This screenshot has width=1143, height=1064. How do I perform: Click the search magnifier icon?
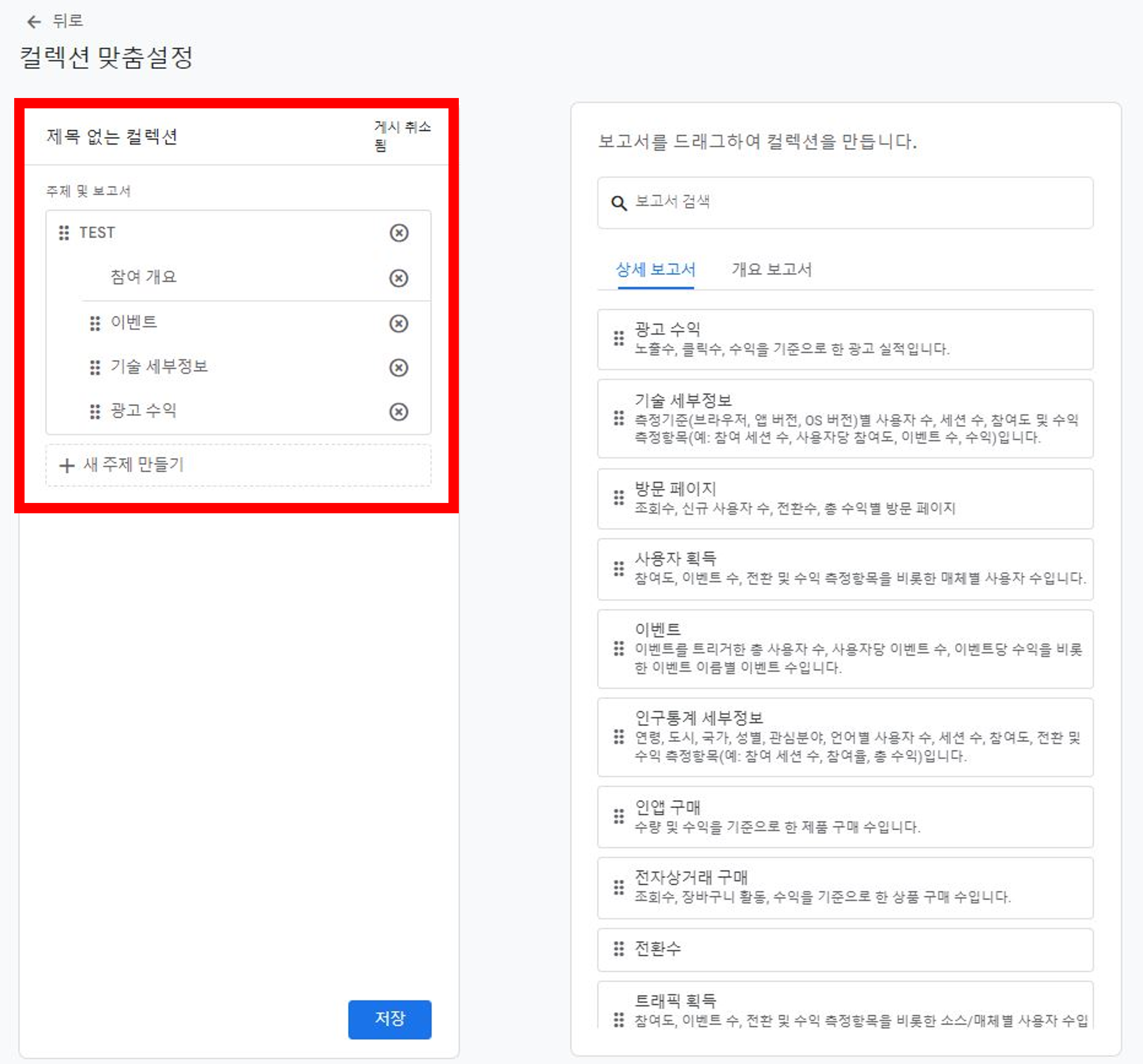coord(619,203)
